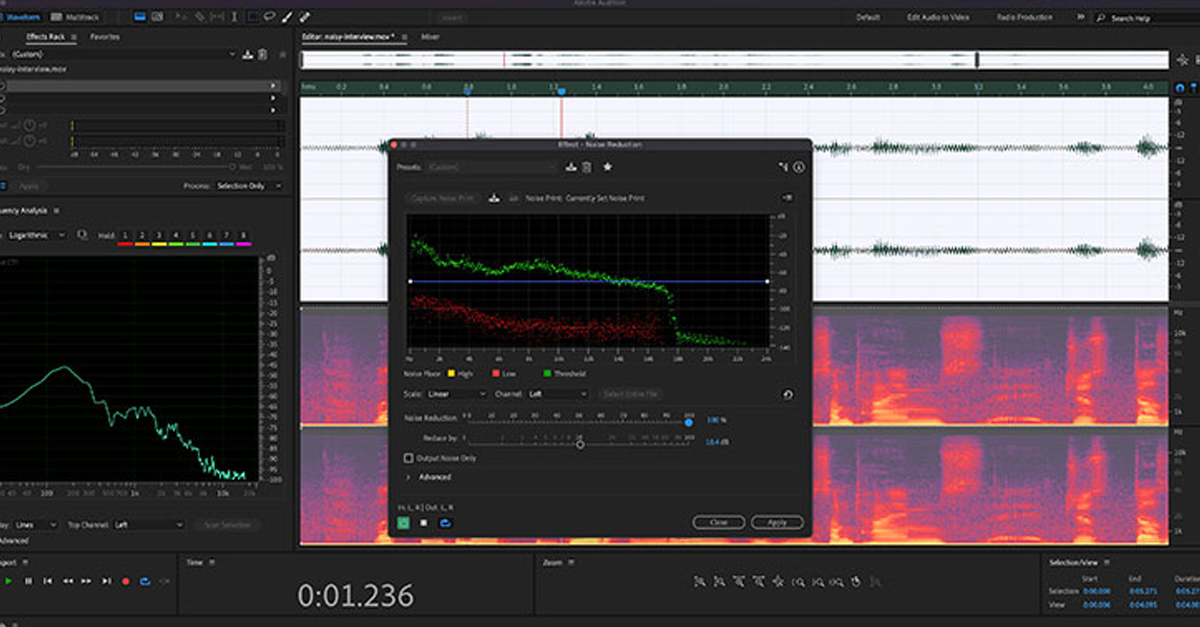Enable the Output Noise Only checkbox
The height and width of the screenshot is (627, 1200).
point(408,458)
